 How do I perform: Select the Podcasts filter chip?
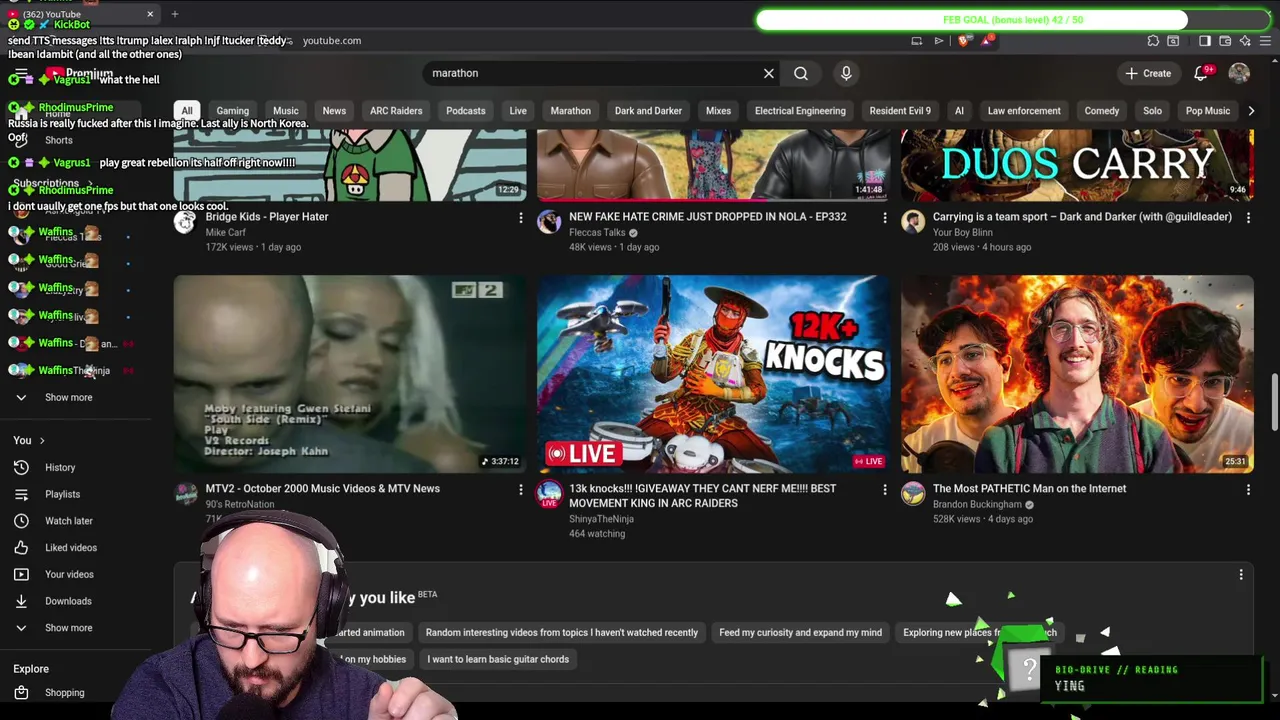466,111
